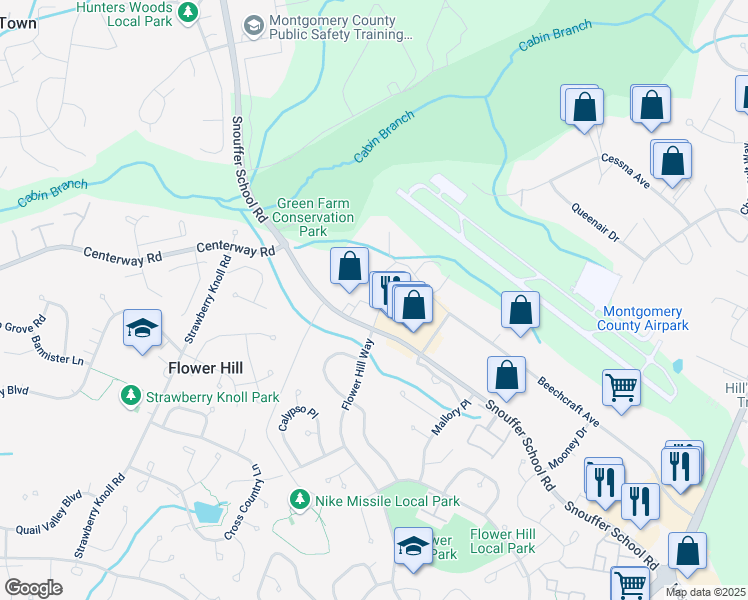748x600 pixels.
Task: Click the Montgomery County Airpark label
Action: point(643,318)
